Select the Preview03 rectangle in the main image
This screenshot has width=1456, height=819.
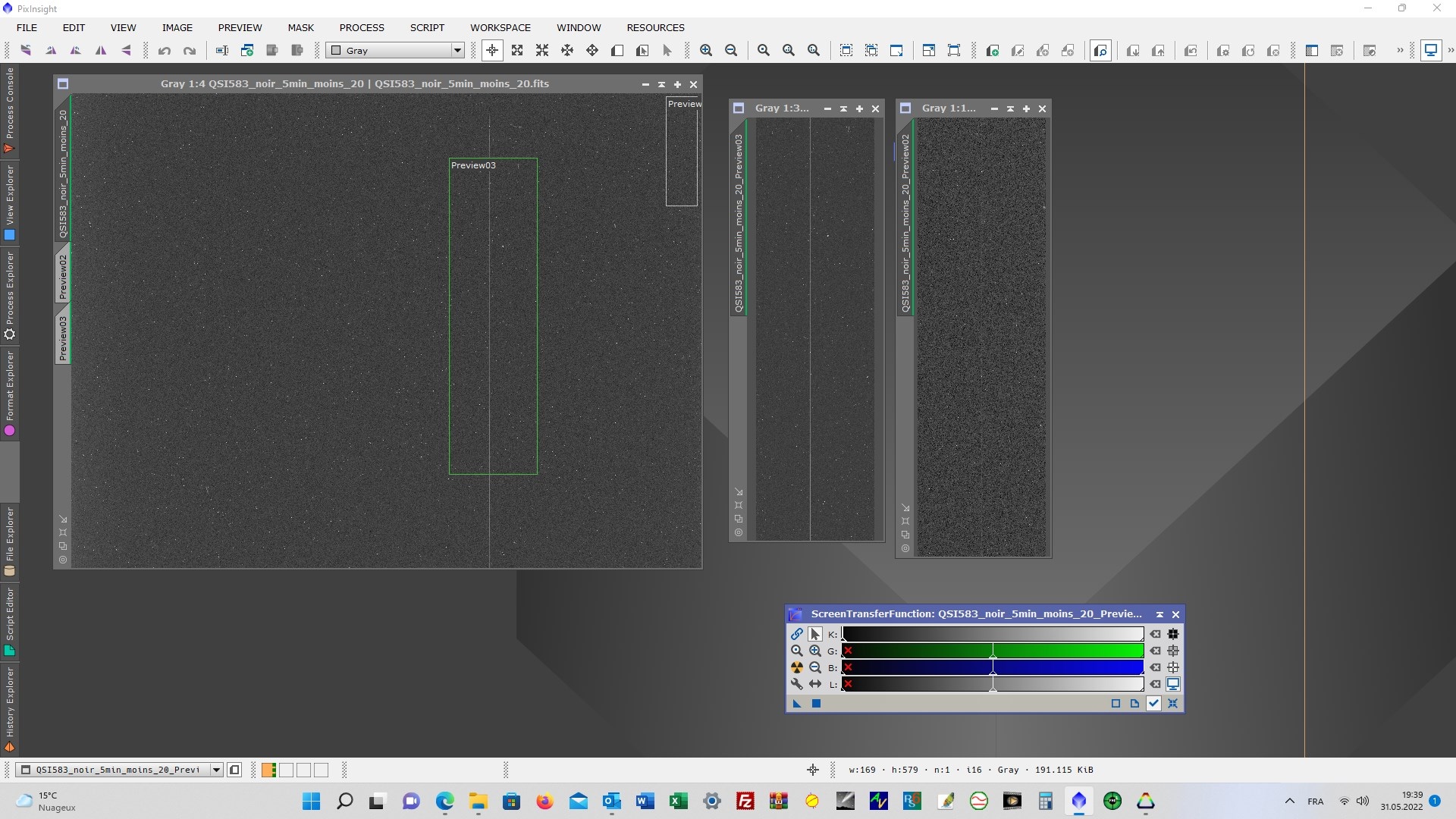tap(493, 316)
